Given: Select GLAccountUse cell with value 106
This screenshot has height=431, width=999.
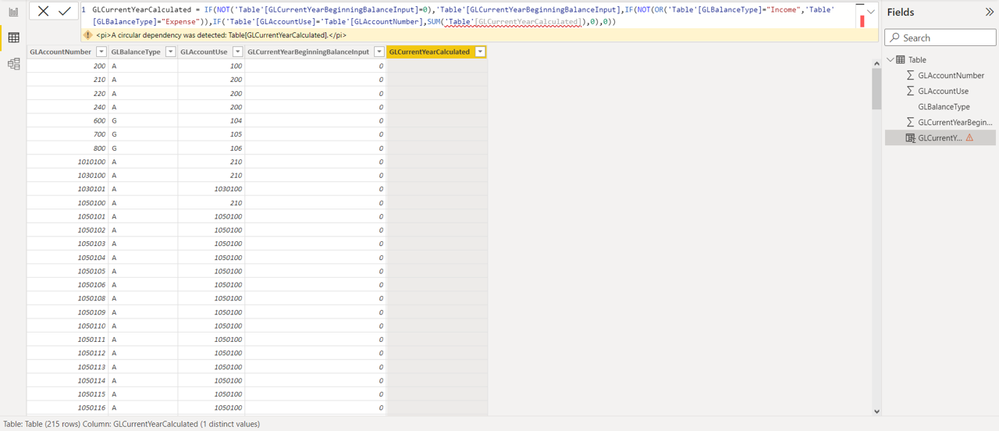Looking at the screenshot, I should (x=212, y=148).
